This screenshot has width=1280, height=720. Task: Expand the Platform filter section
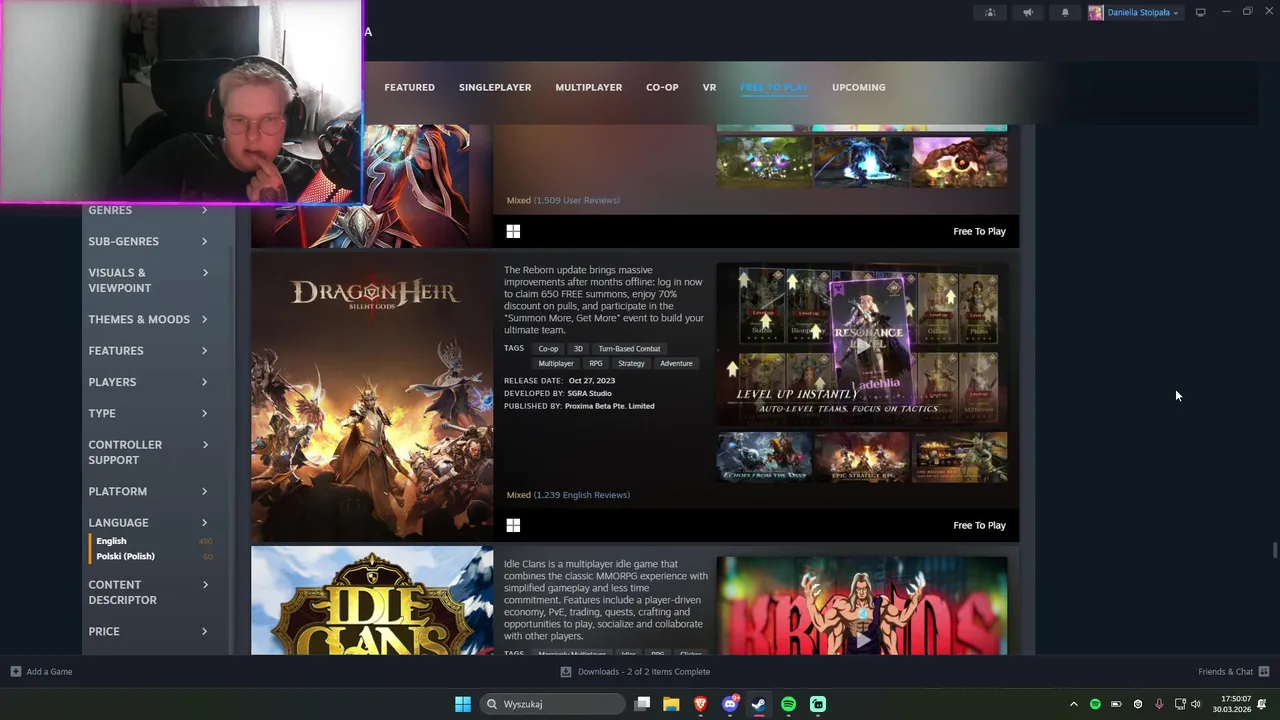[148, 491]
